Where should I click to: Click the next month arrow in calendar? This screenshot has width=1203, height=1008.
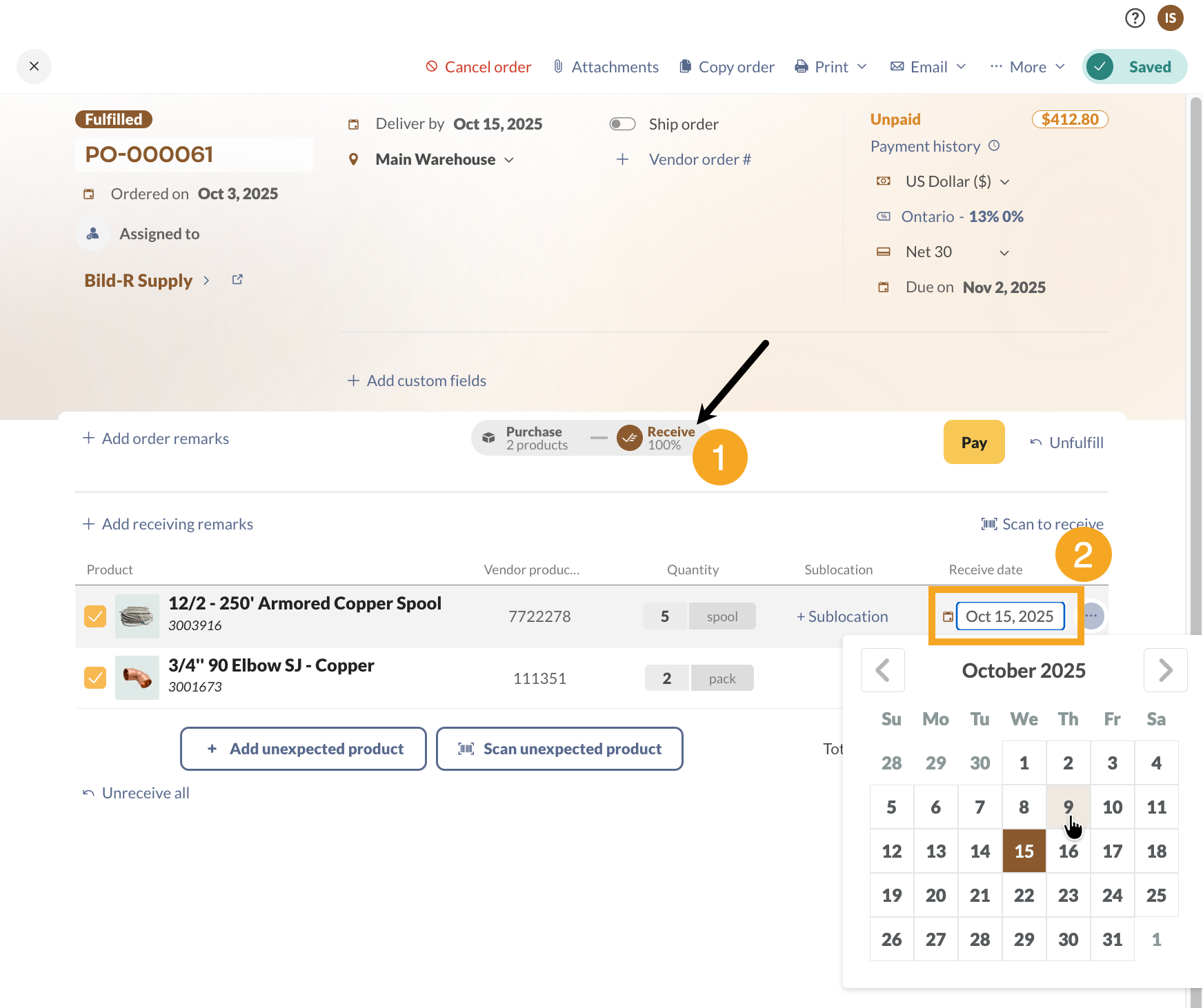1166,669
